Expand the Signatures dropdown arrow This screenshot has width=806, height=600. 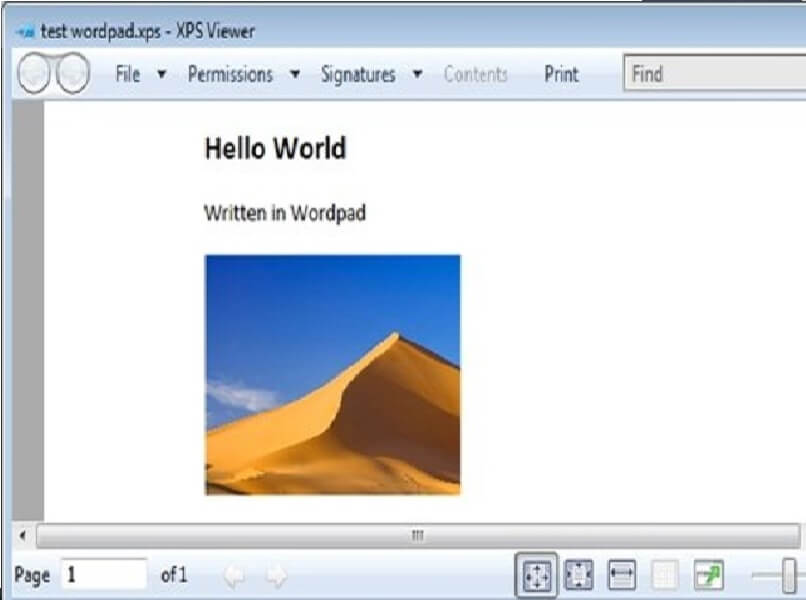(x=417, y=73)
